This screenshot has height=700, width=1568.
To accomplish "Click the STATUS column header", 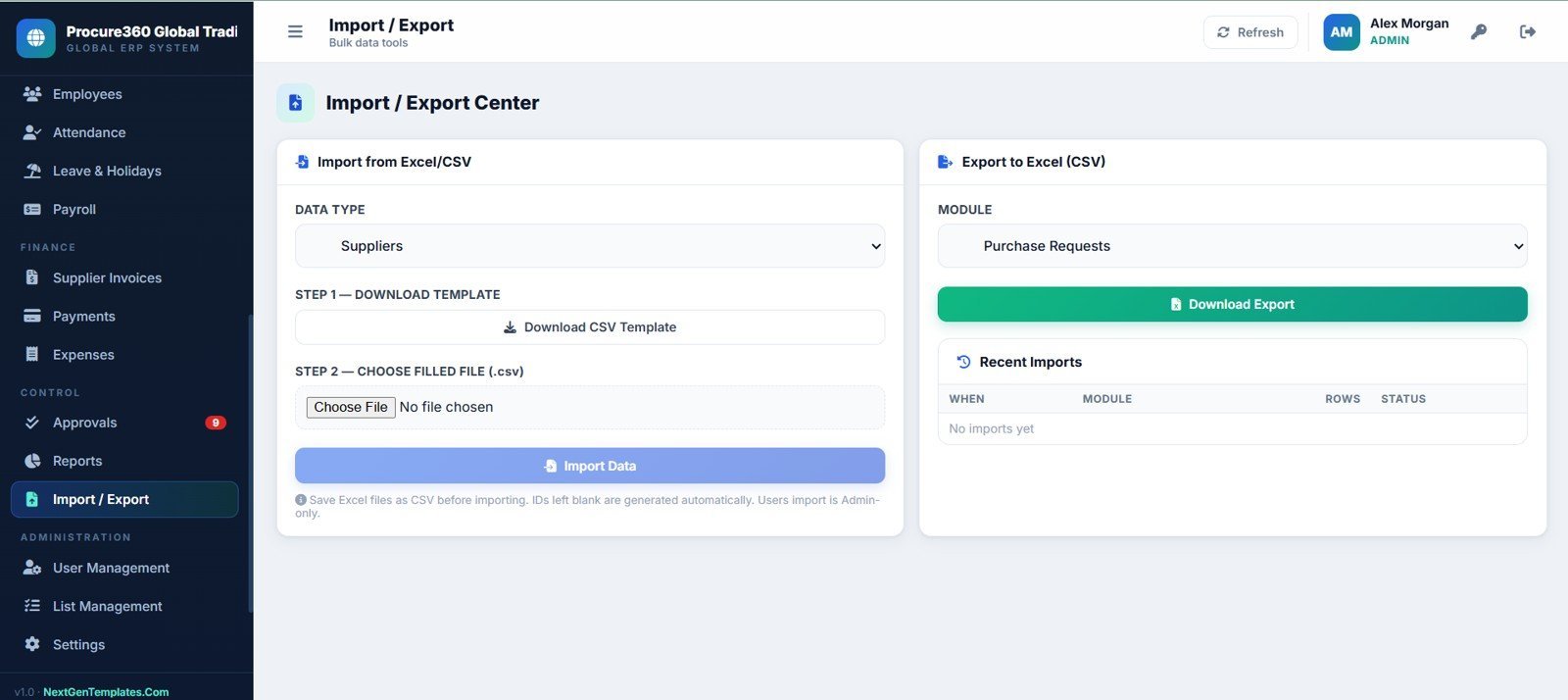I will coord(1403,399).
